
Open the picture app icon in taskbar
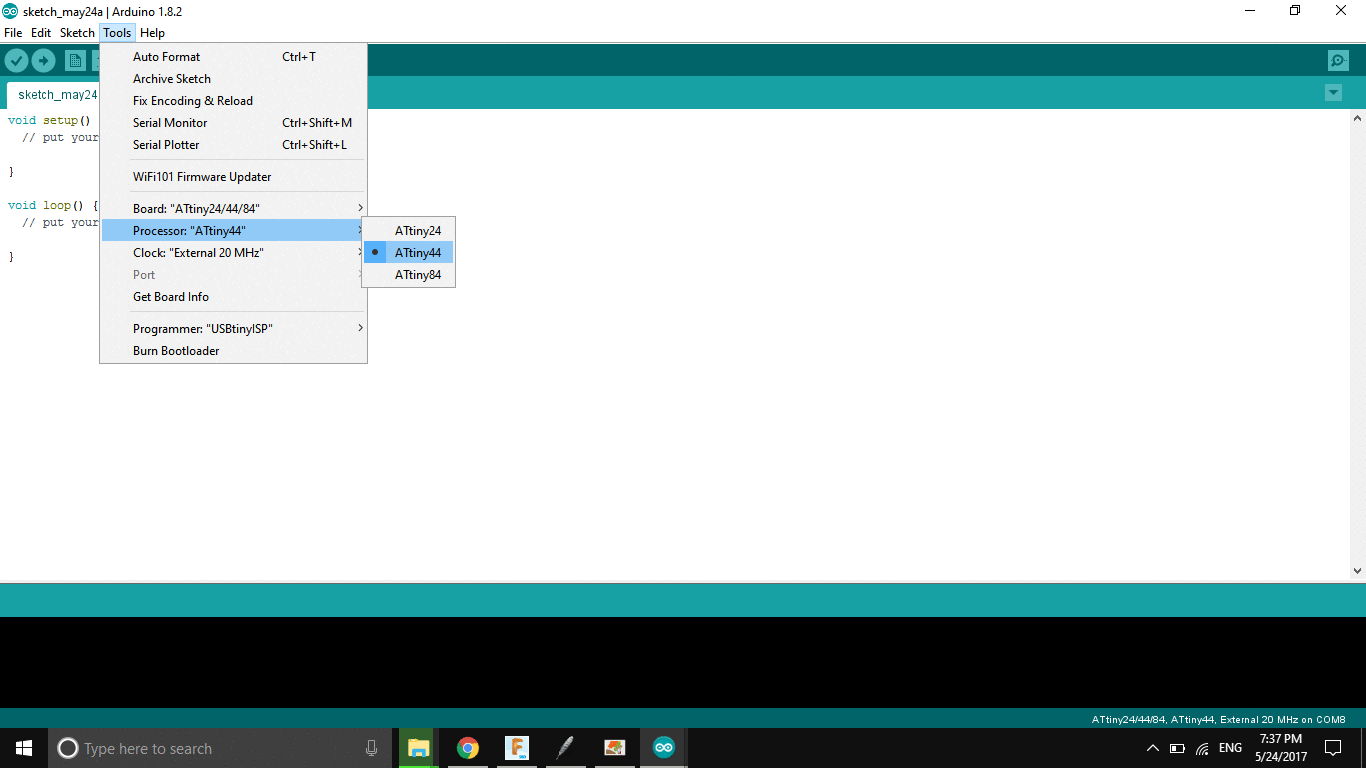pyautogui.click(x=614, y=748)
